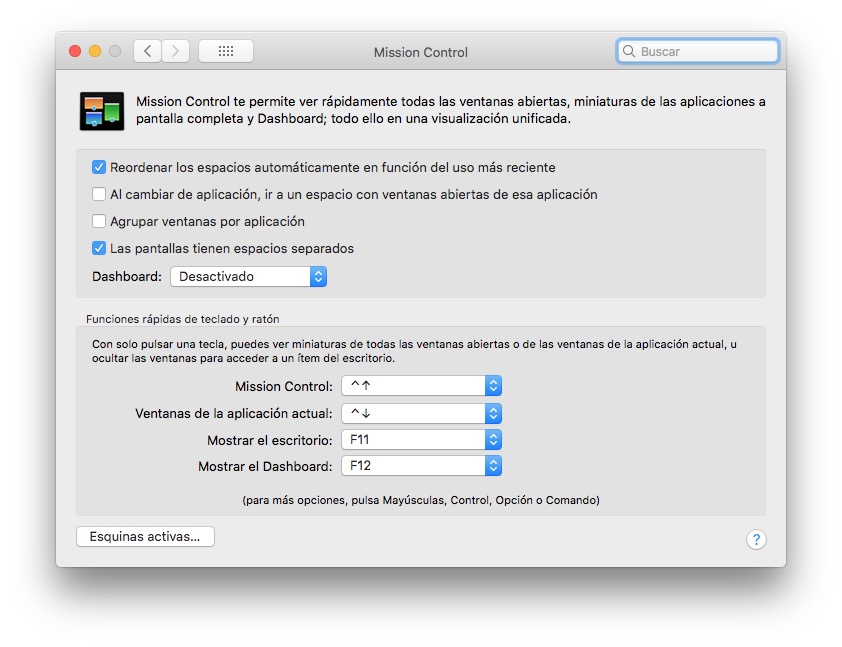Image resolution: width=842 pixels, height=647 pixels.
Task: Click the magnifying glass in search field
Action: tap(628, 52)
